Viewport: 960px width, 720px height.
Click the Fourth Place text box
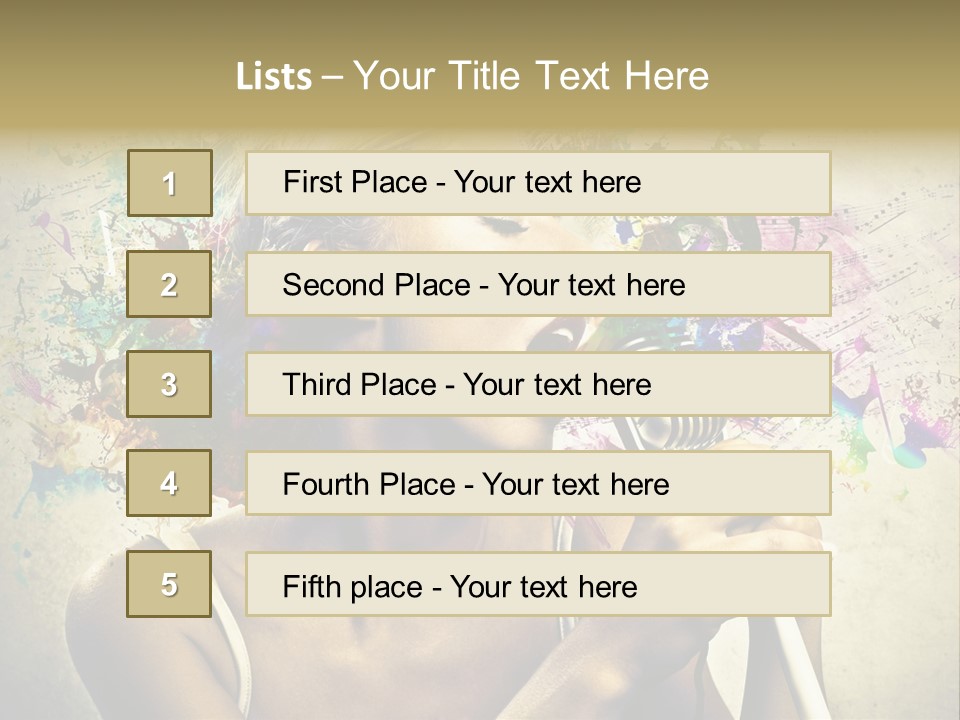click(x=538, y=483)
